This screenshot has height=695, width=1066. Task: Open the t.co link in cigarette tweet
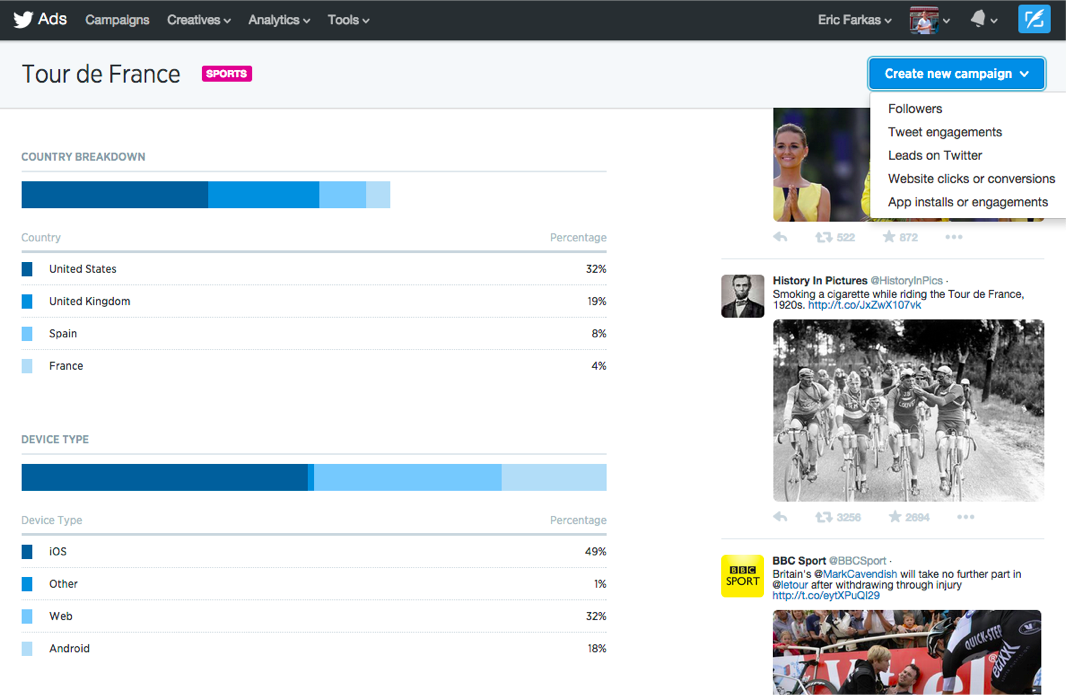pyautogui.click(x=864, y=305)
